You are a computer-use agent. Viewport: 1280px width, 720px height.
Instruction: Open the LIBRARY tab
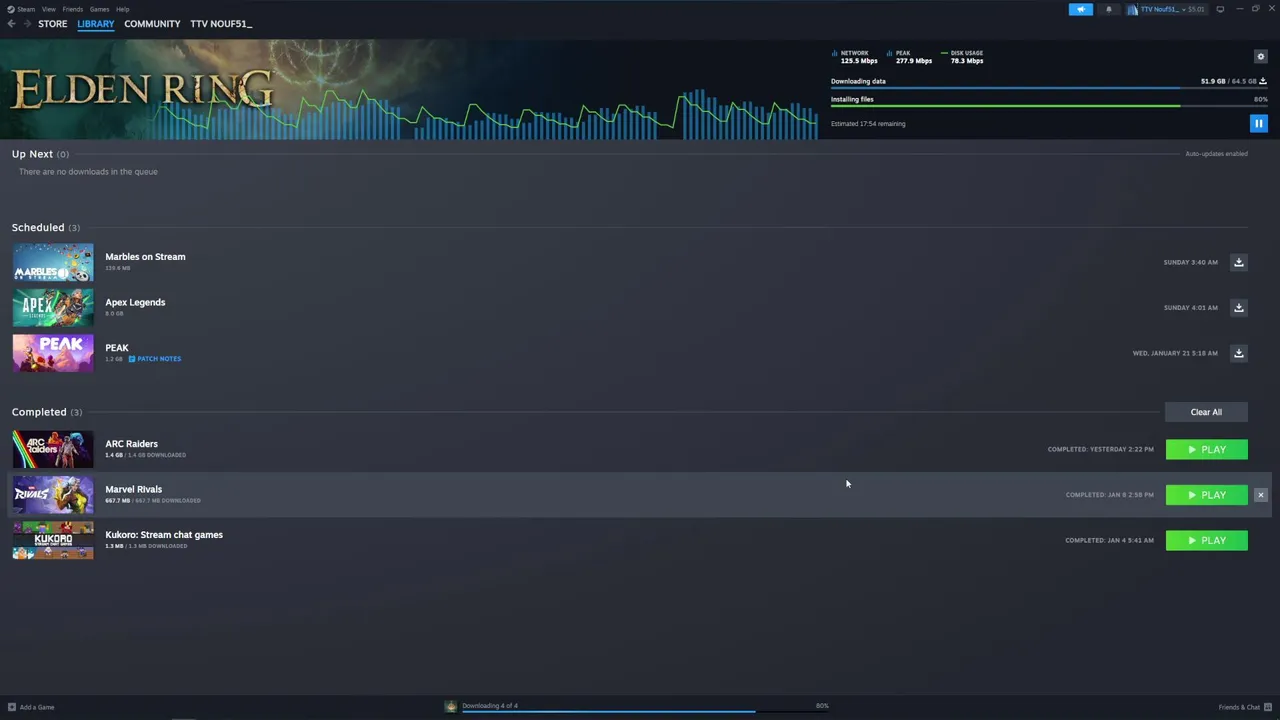coord(96,24)
